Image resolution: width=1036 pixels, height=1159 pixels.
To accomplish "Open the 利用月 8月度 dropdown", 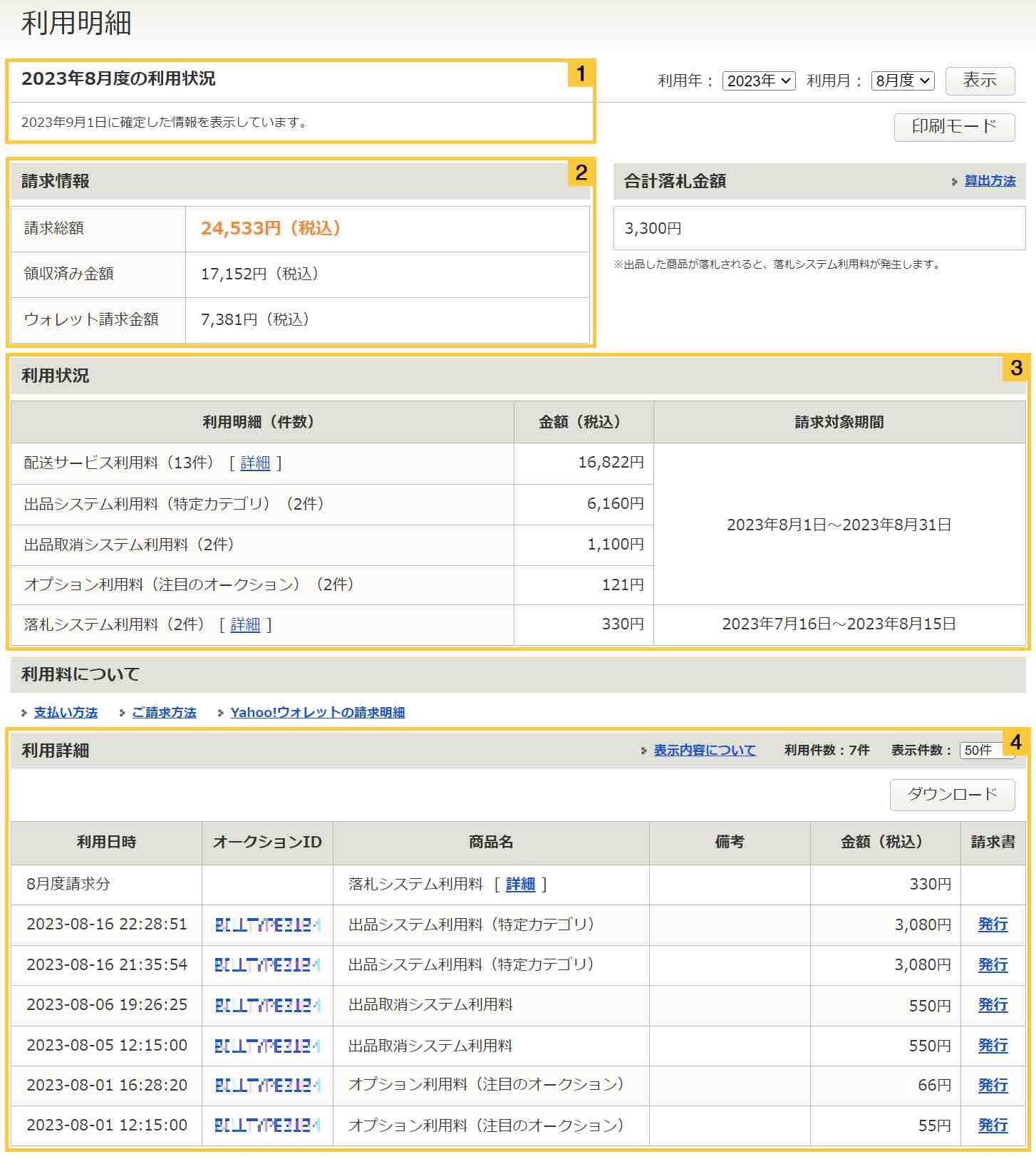I will [902, 81].
